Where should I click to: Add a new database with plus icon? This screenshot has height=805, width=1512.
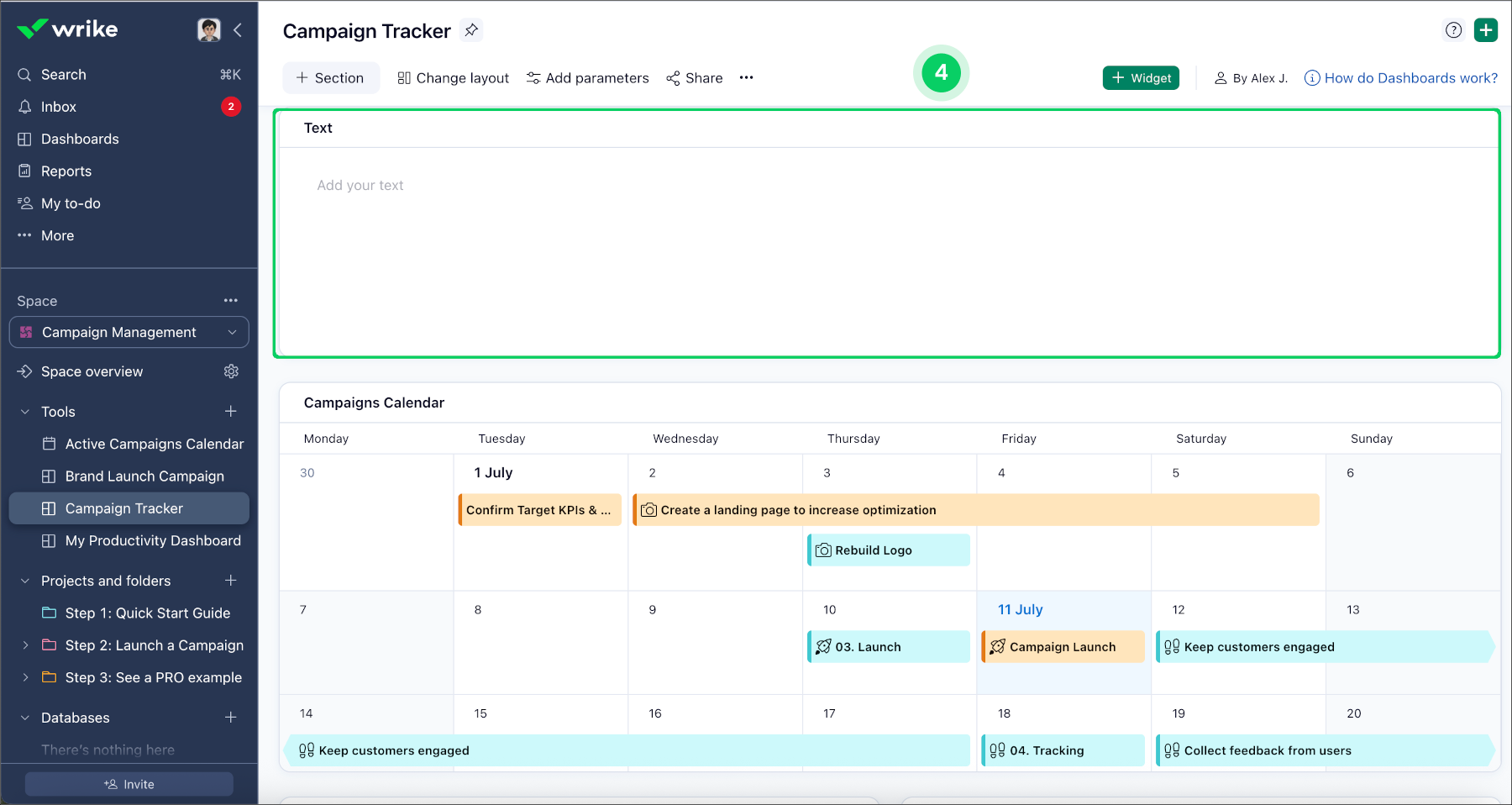231,717
